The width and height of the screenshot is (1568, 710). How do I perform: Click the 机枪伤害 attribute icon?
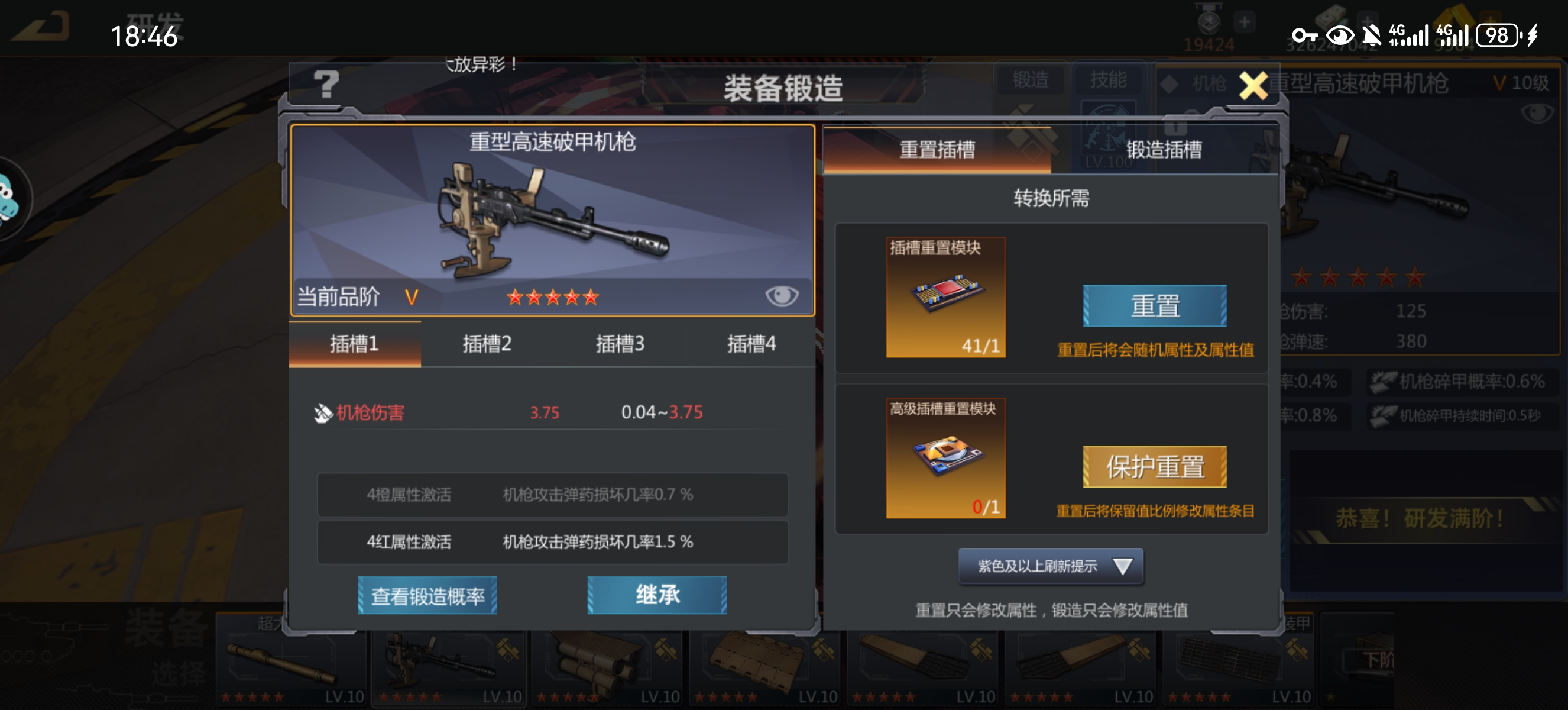(x=323, y=412)
